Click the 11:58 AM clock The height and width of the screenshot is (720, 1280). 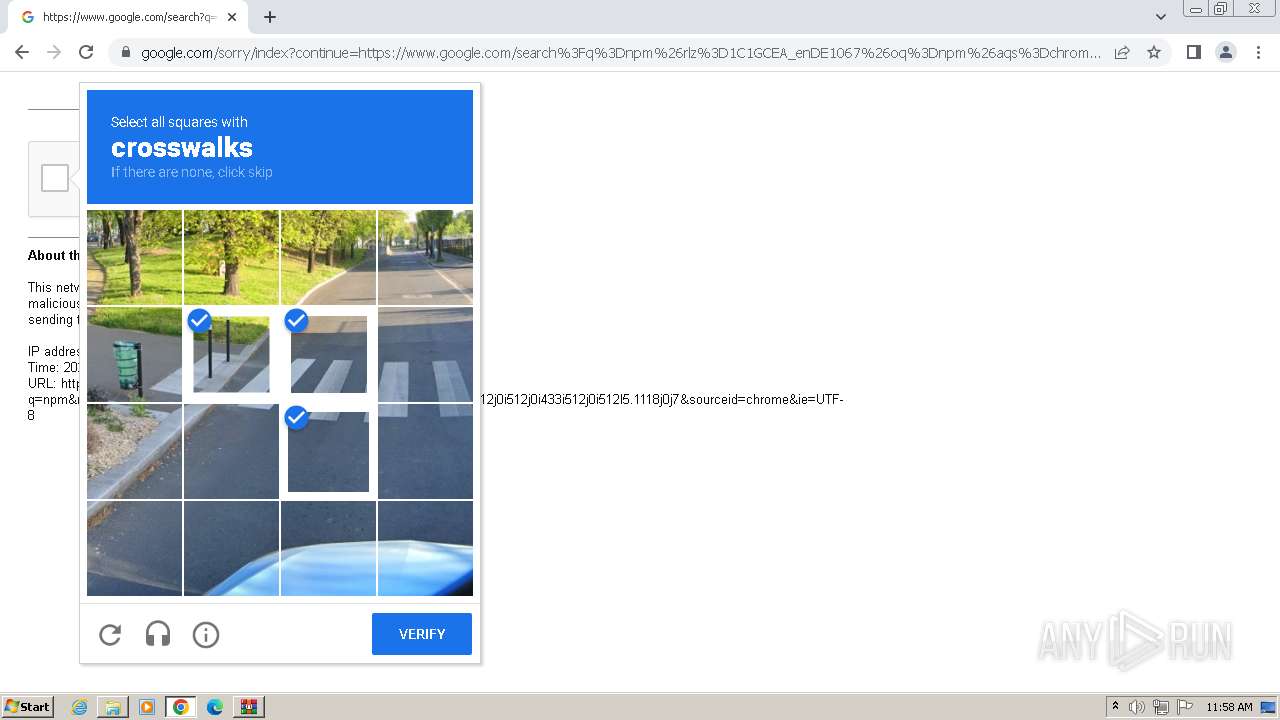1229,707
